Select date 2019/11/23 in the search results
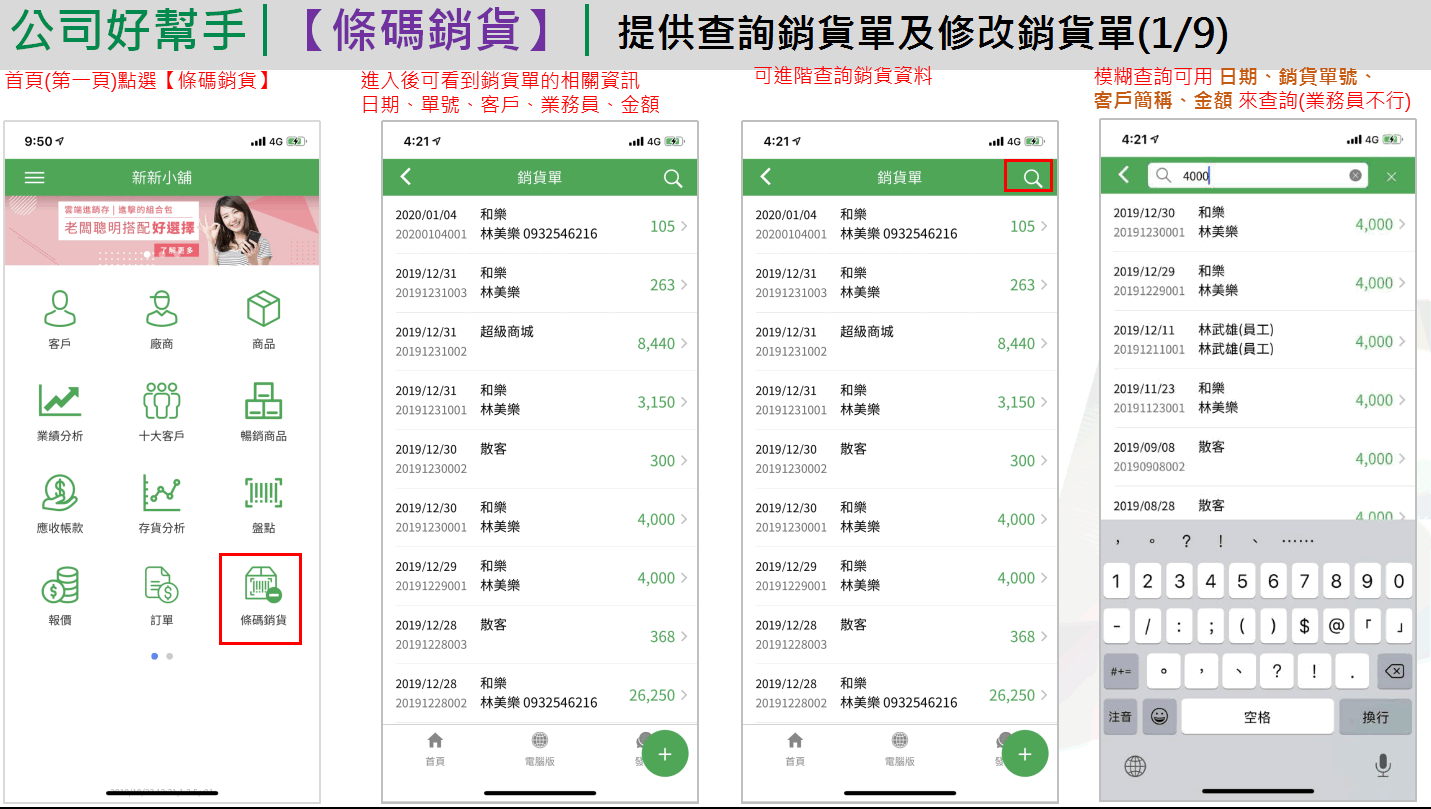This screenshot has width=1431, height=809. pyautogui.click(x=1144, y=388)
